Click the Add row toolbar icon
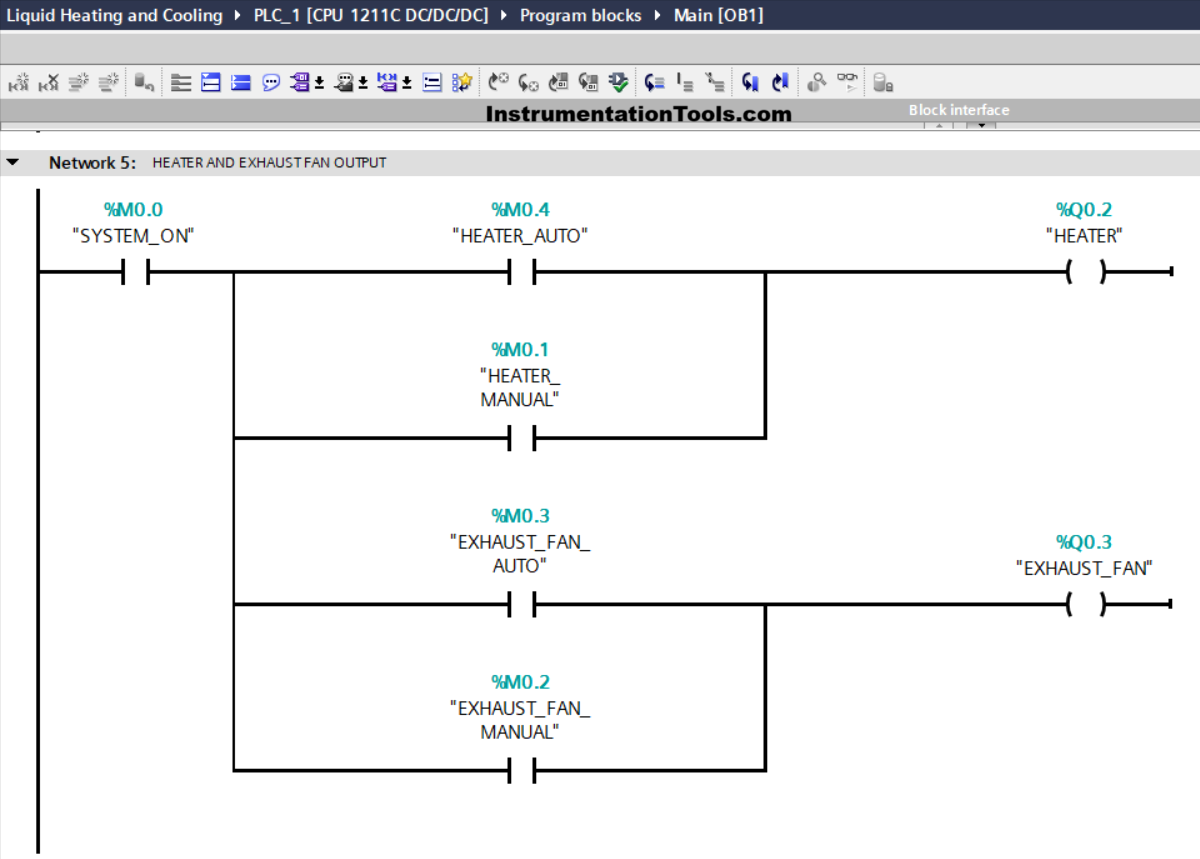This screenshot has width=1200, height=859. coord(110,83)
